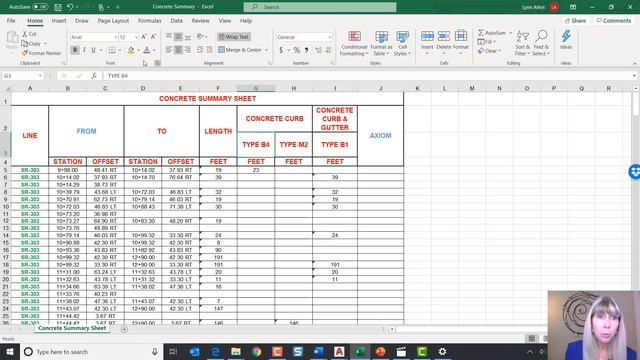
Task: Align text to the right
Action: pos(188,50)
